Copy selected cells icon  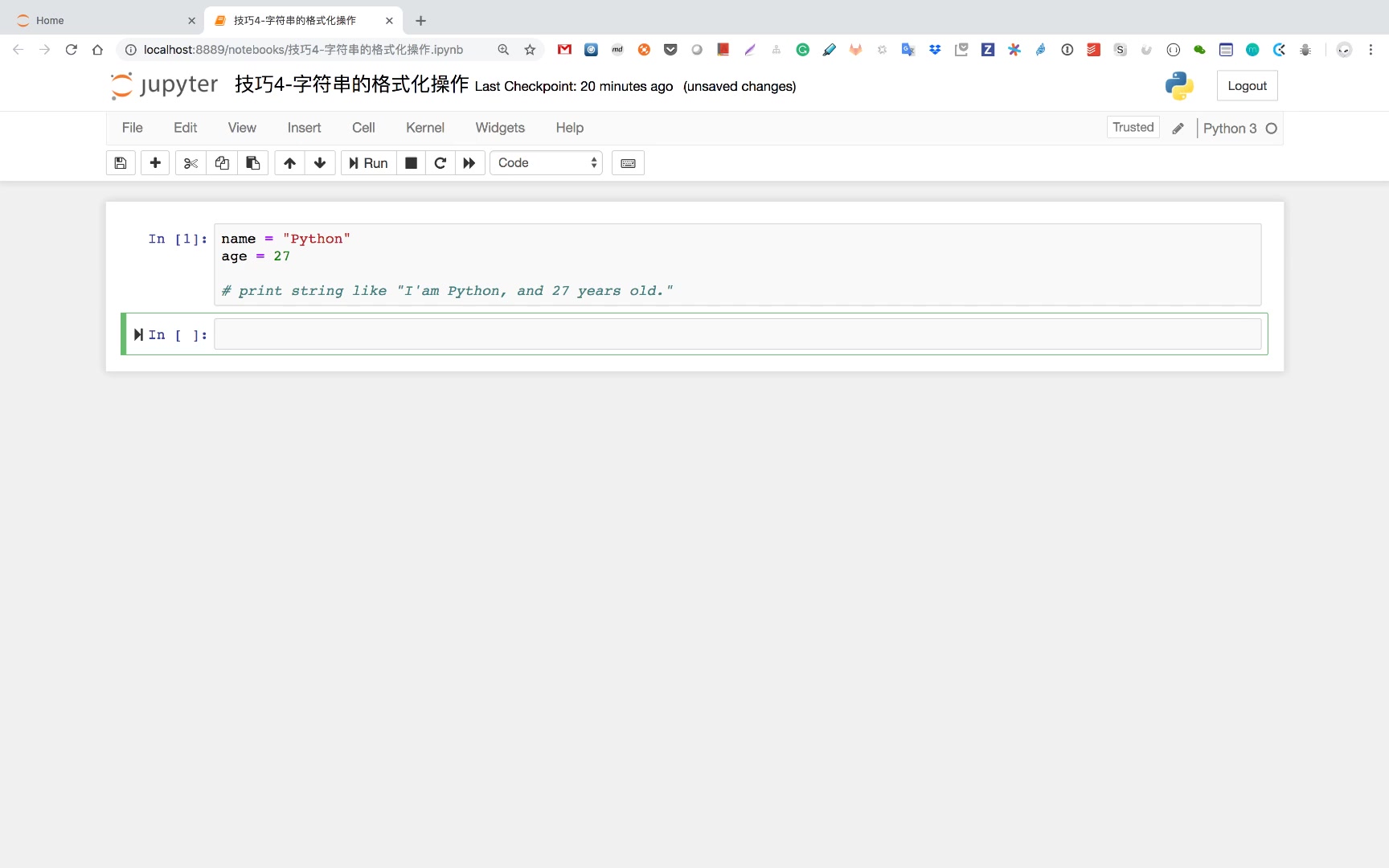click(222, 163)
